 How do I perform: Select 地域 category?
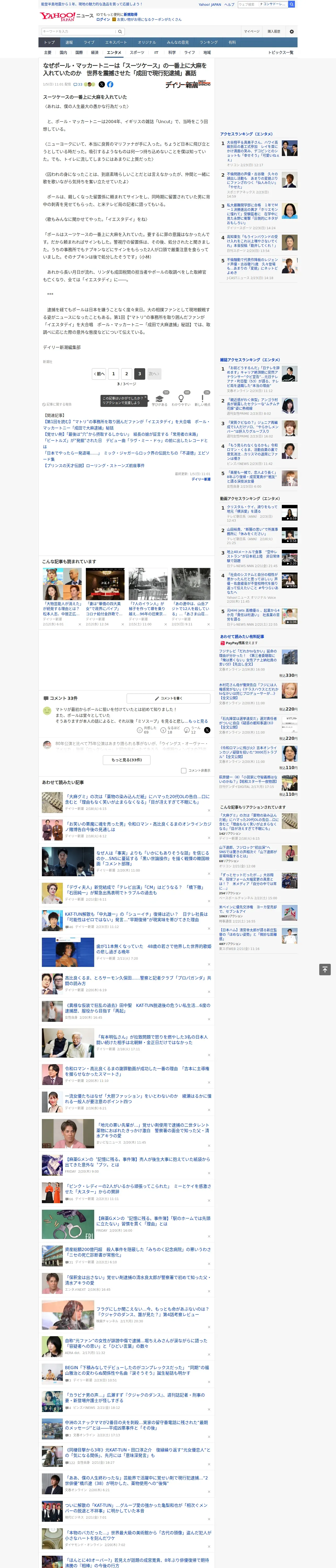(x=207, y=52)
